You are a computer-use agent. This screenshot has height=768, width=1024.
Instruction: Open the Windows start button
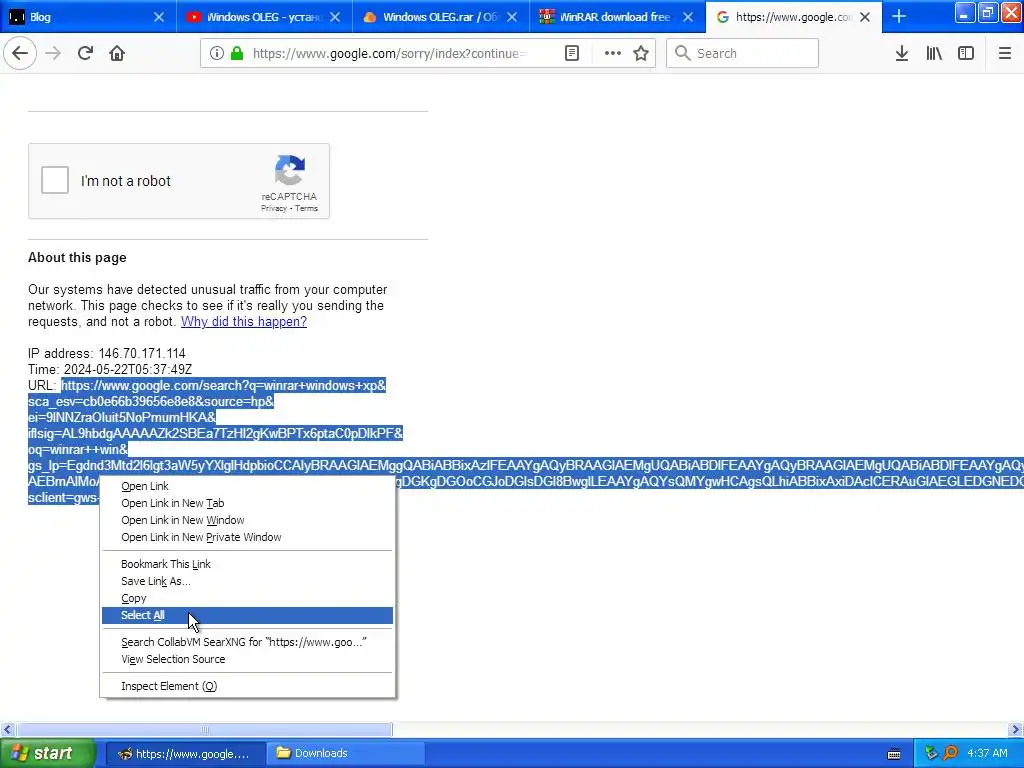click(47, 754)
